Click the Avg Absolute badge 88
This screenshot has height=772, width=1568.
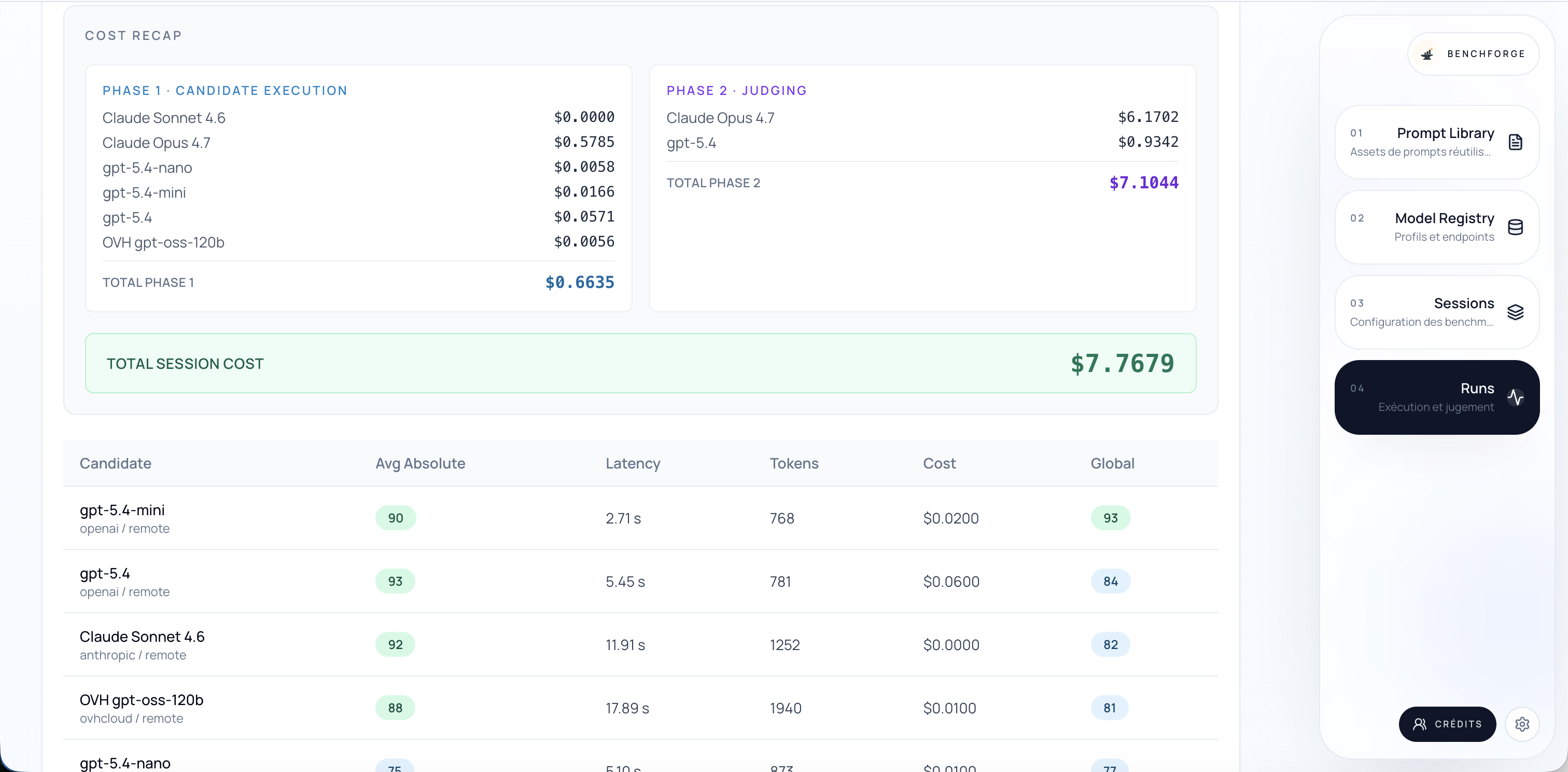point(395,708)
